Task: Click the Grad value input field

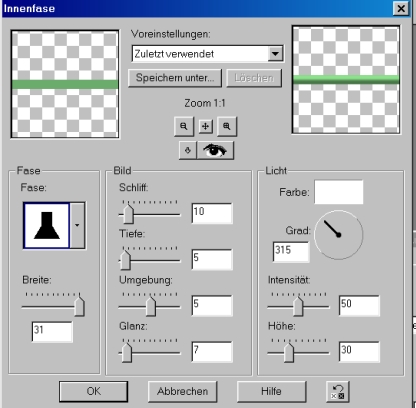Action: point(291,252)
